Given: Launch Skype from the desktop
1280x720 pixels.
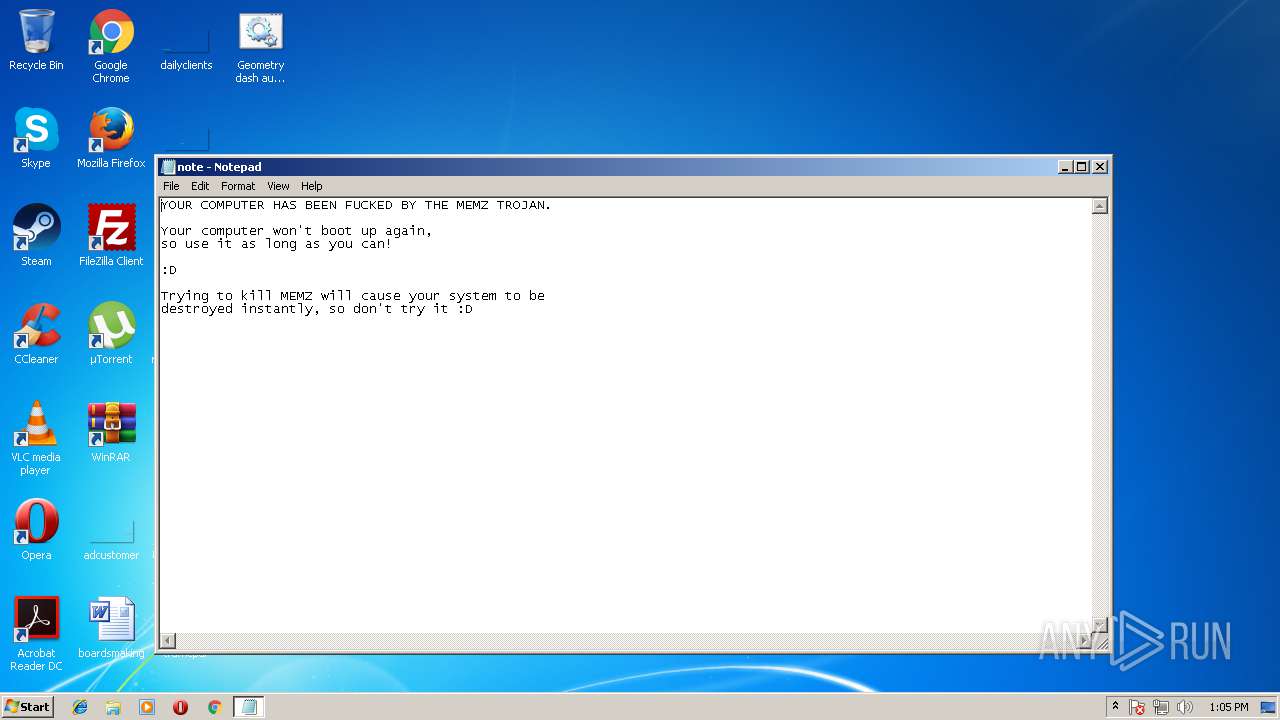Looking at the screenshot, I should pos(36,138).
